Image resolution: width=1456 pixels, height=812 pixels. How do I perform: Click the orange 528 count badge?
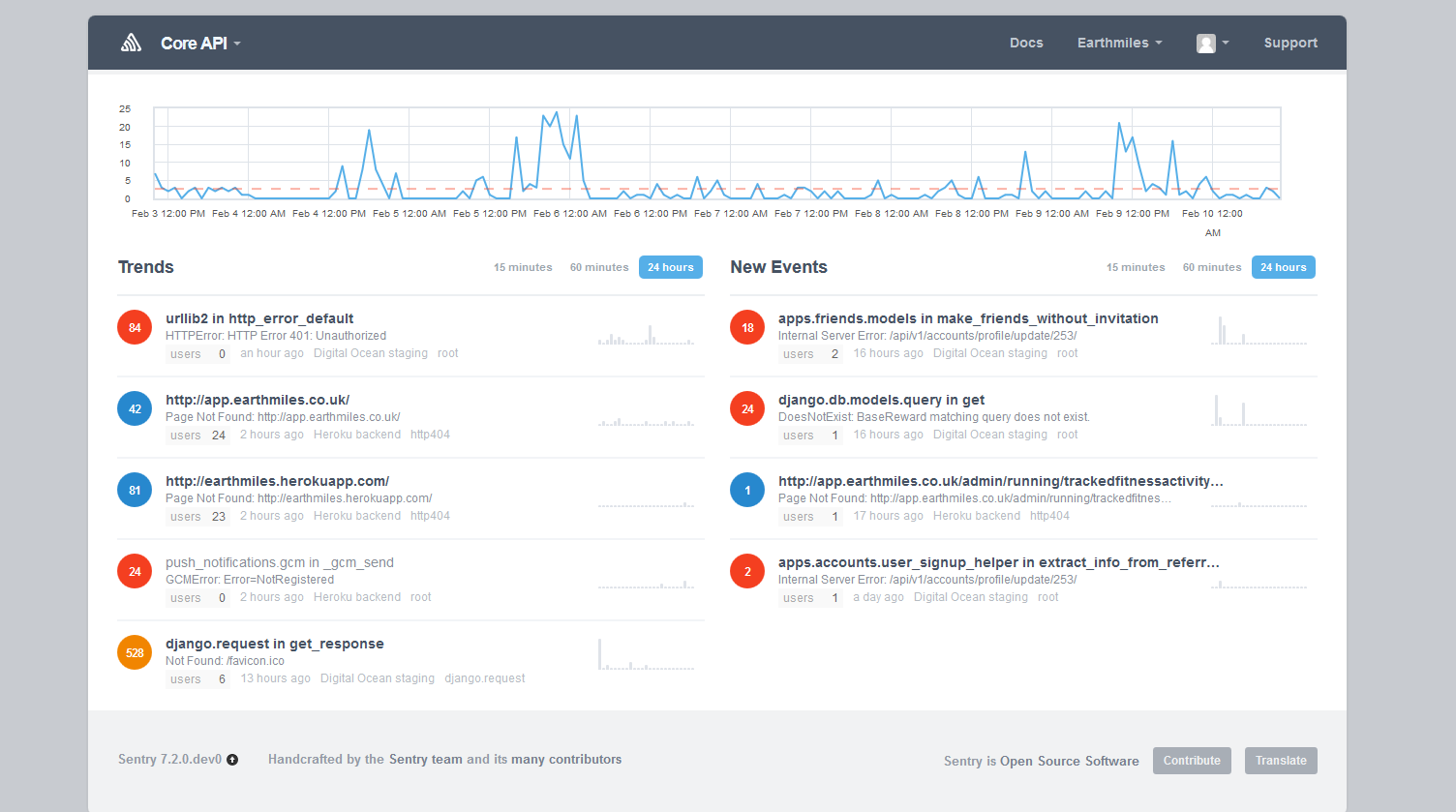tap(135, 652)
